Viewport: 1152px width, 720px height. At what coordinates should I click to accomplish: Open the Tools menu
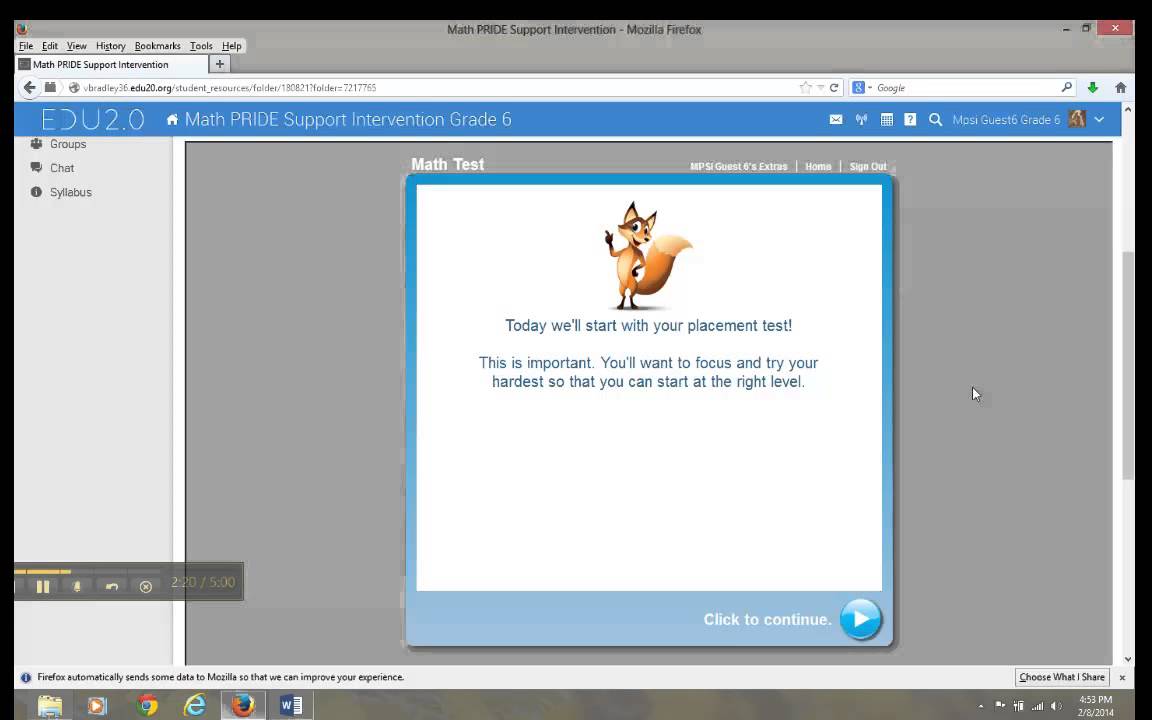tap(201, 46)
